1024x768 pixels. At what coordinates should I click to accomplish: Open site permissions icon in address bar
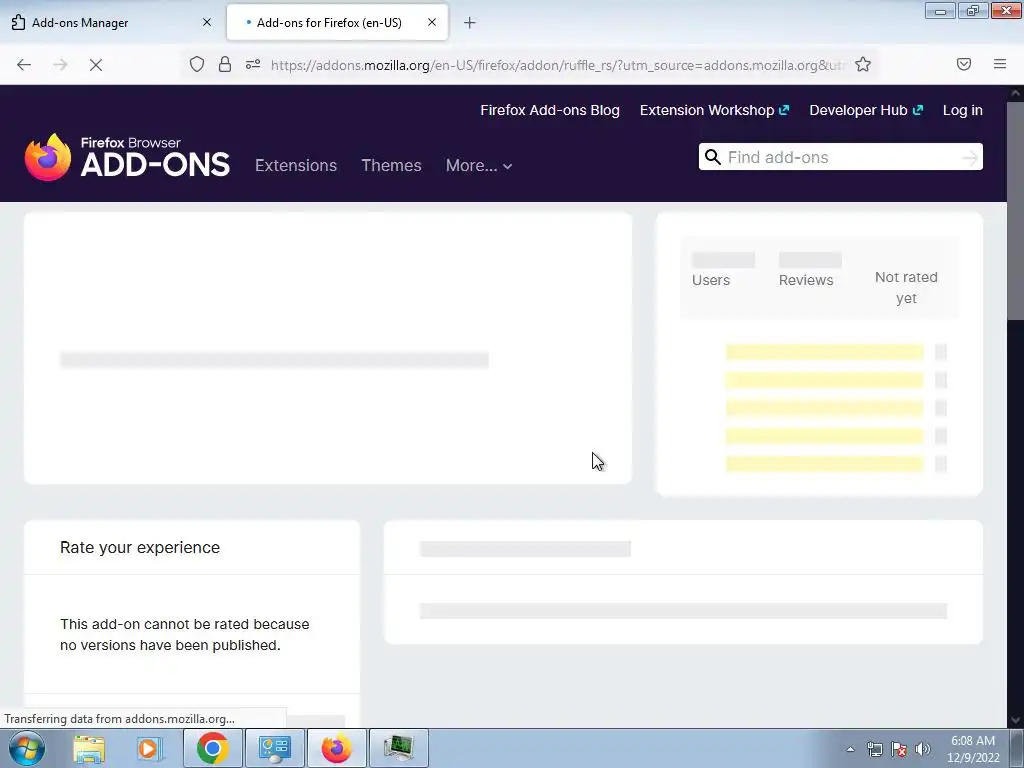click(253, 64)
